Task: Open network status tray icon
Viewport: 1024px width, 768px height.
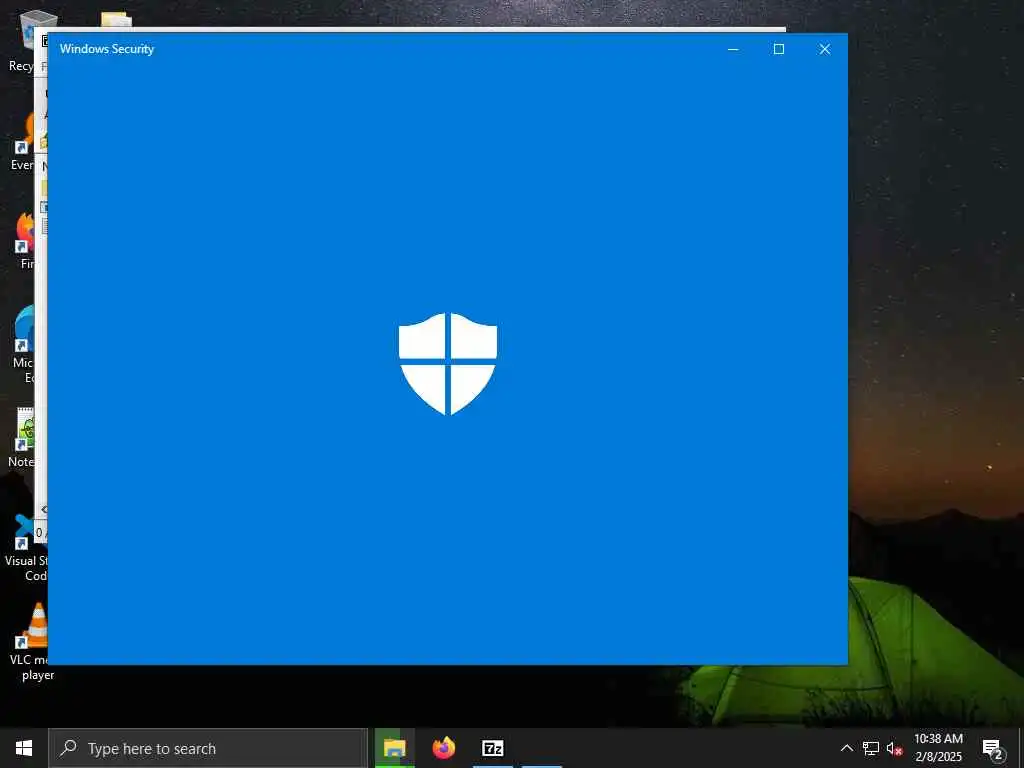Action: click(x=871, y=748)
